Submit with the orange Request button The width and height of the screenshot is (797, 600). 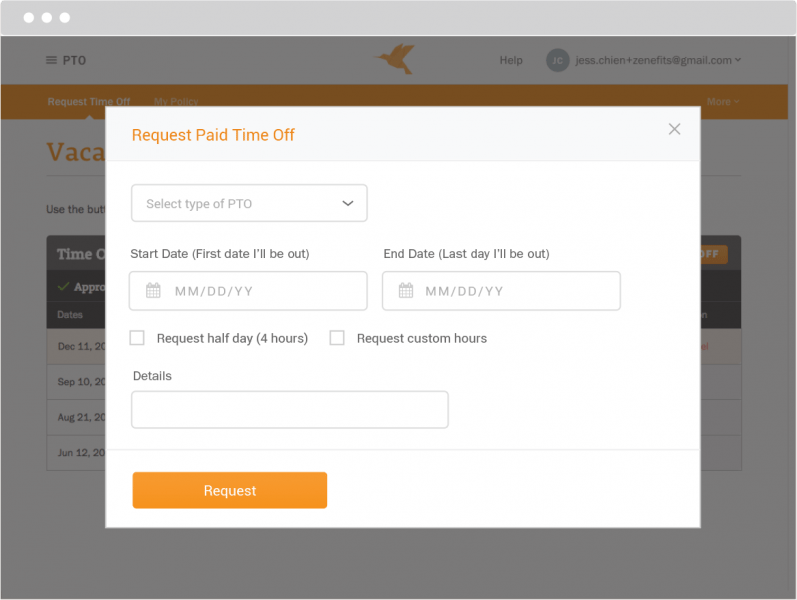(x=230, y=490)
